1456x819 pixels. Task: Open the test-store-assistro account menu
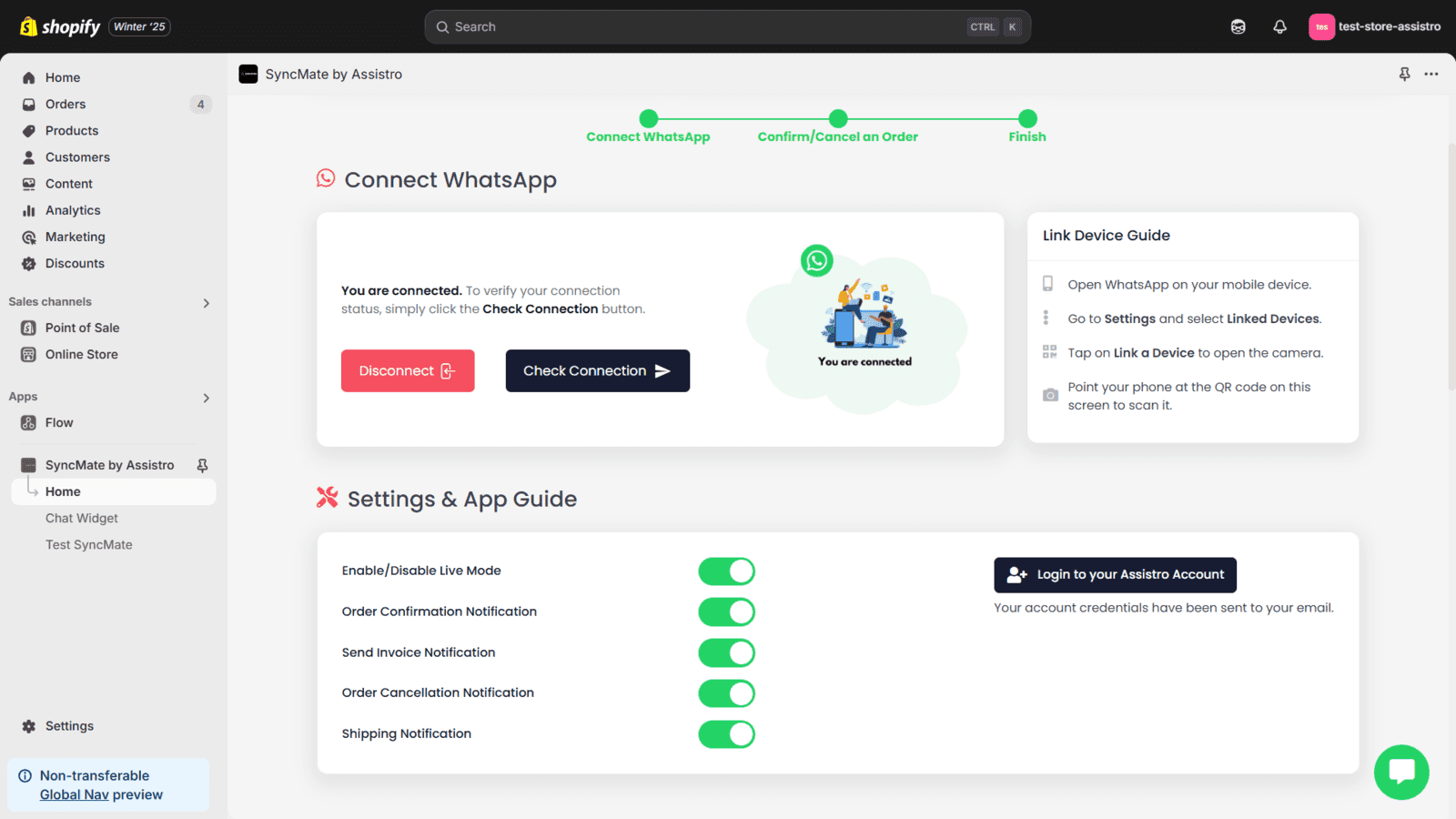1374,27
